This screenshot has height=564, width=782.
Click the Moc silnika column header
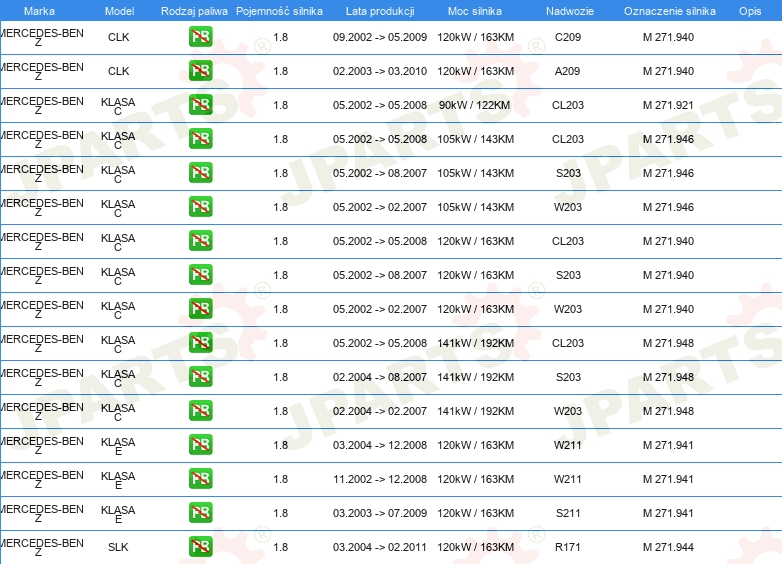[475, 11]
